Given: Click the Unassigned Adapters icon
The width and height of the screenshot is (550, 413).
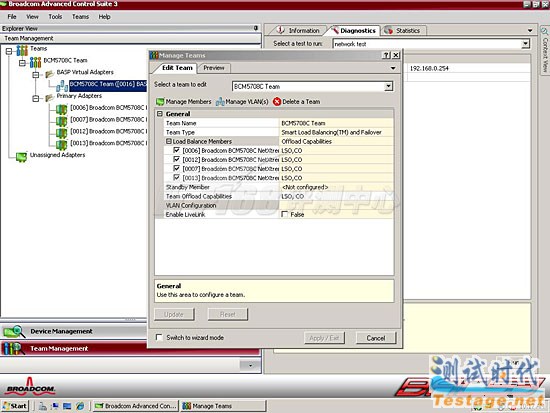Looking at the screenshot, I should tap(21, 157).
